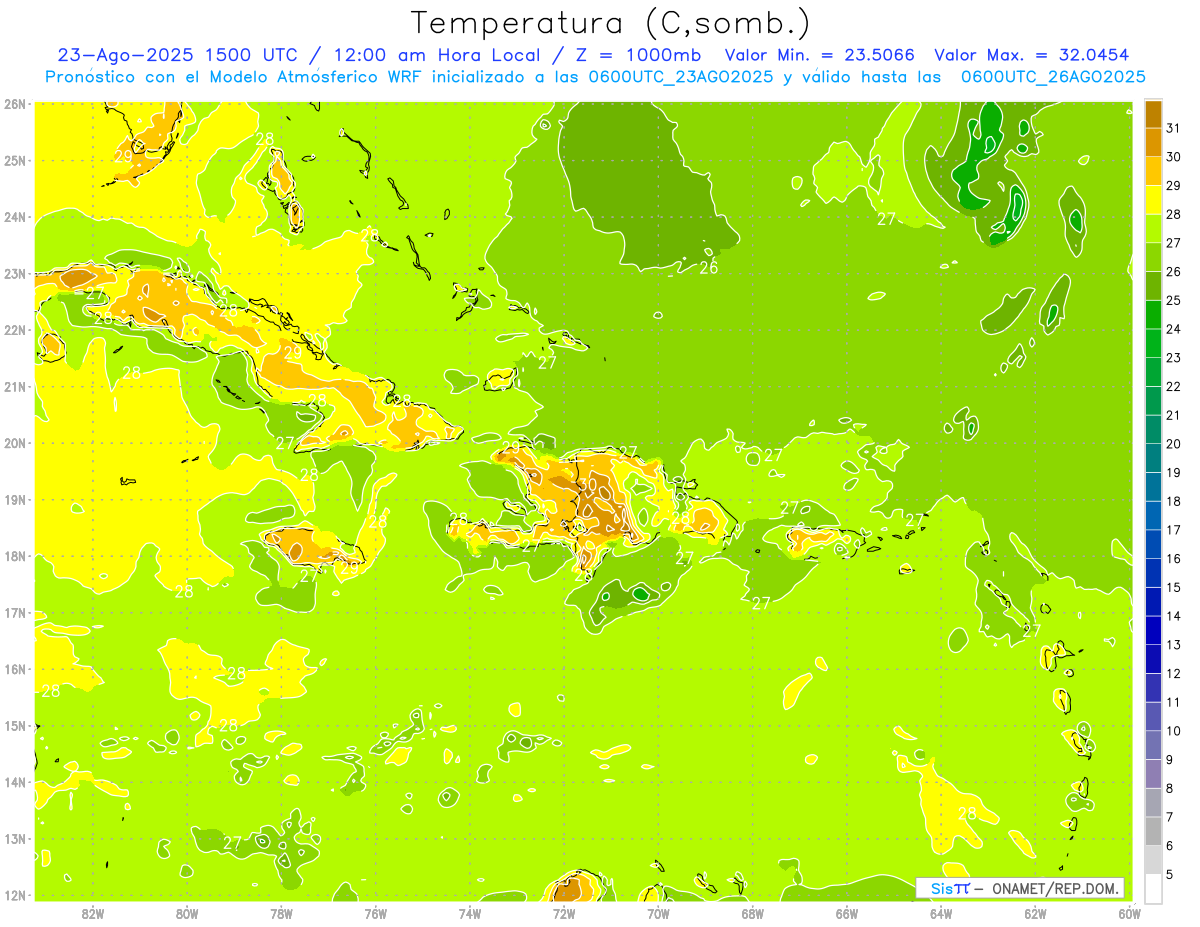Click the "31" label on the color scale
Viewport: 1200px width, 927px height.
1174,128
